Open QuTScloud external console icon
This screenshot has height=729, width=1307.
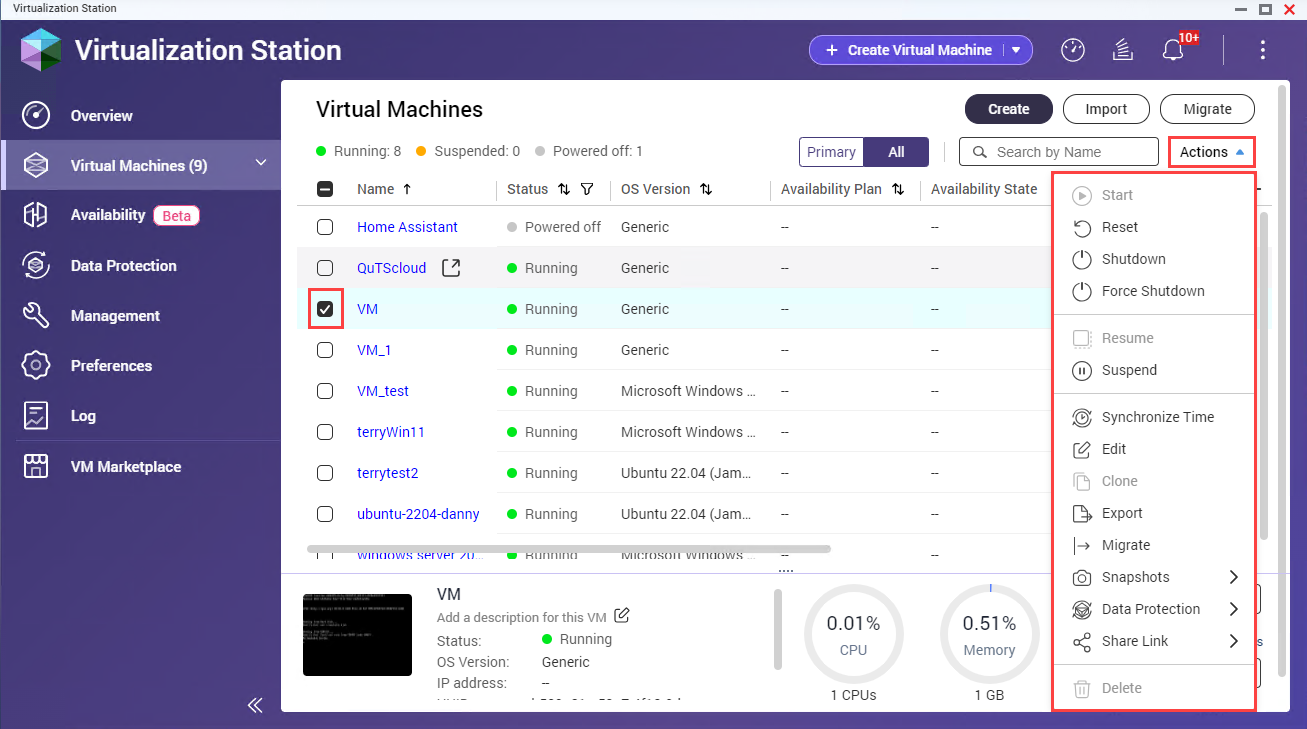click(451, 268)
